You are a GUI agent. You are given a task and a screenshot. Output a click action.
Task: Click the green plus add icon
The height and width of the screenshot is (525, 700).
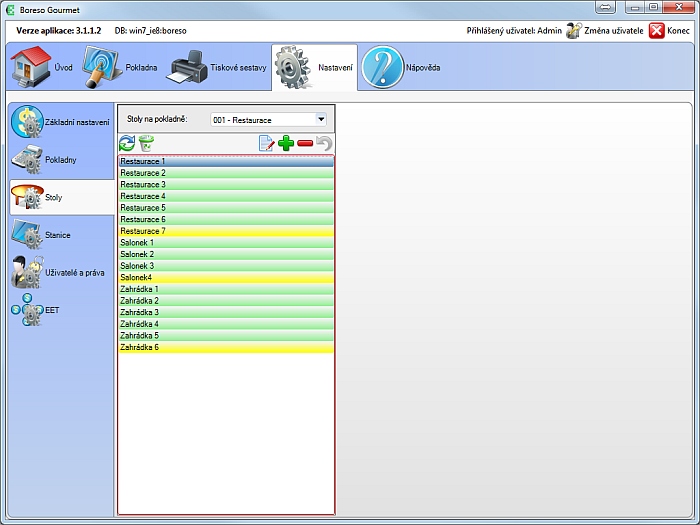286,144
